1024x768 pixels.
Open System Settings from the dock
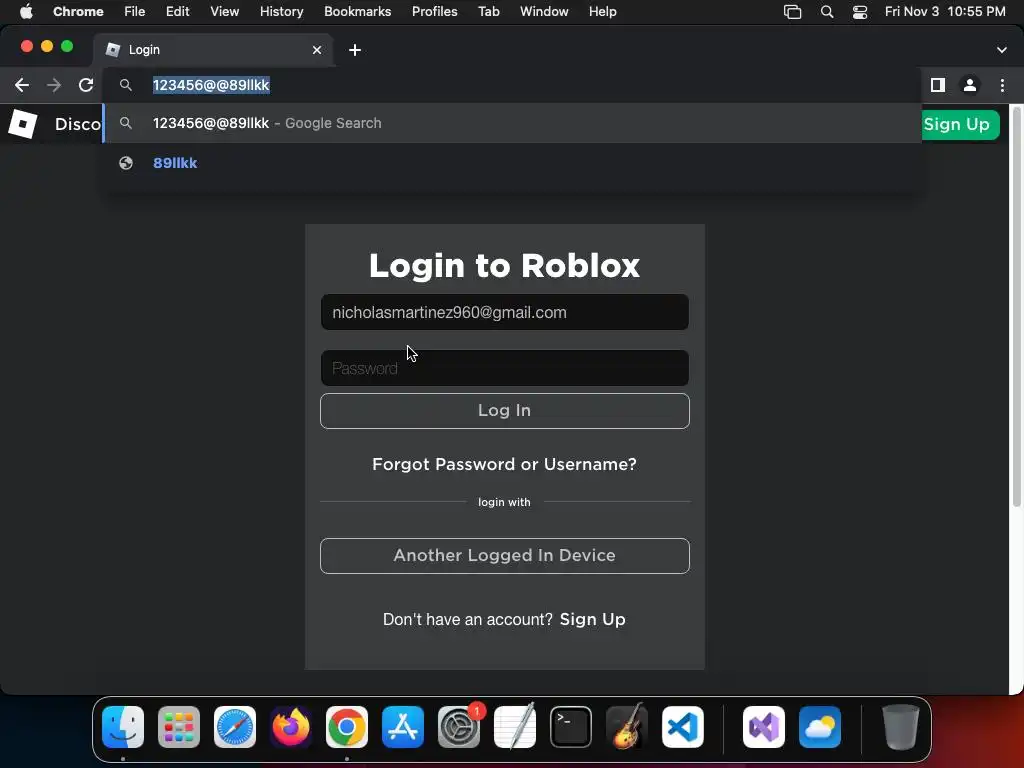(459, 727)
